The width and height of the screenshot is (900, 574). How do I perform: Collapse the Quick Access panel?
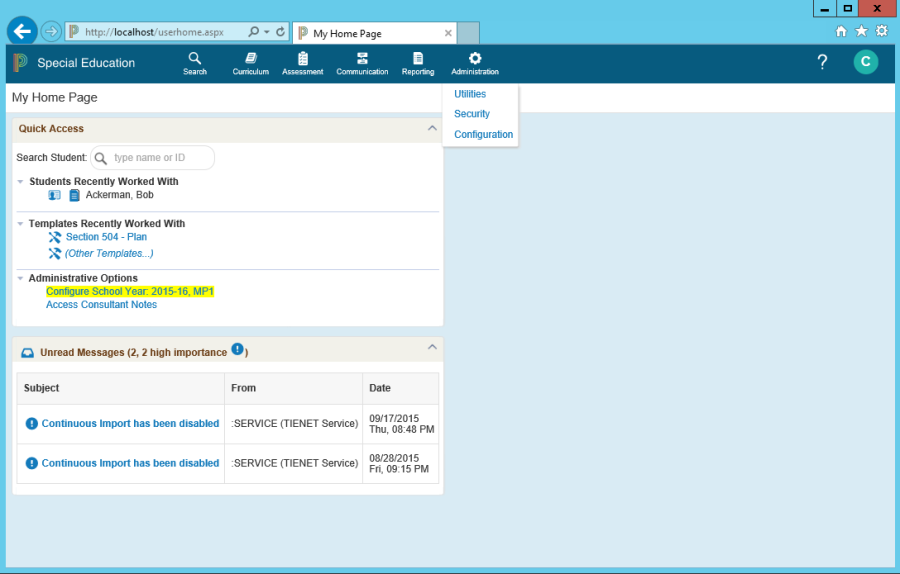432,128
